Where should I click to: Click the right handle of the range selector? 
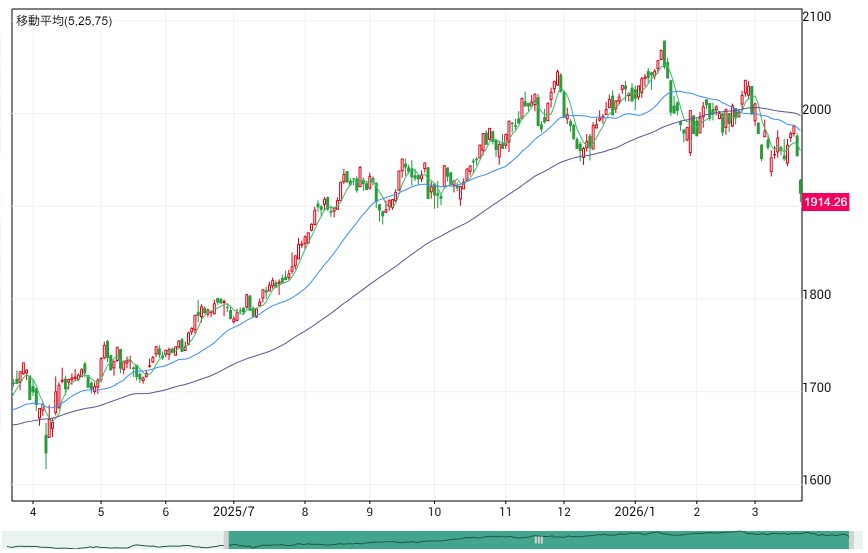tap(851, 540)
